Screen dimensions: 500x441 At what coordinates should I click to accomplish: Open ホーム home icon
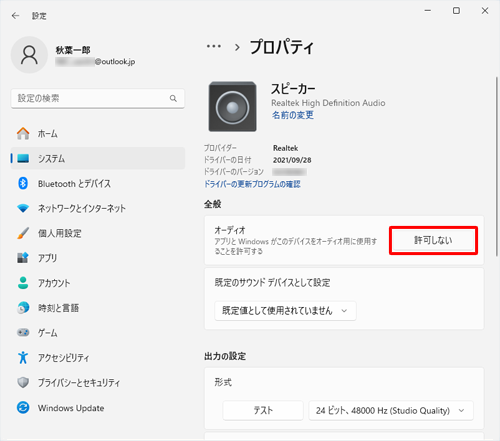click(23, 134)
